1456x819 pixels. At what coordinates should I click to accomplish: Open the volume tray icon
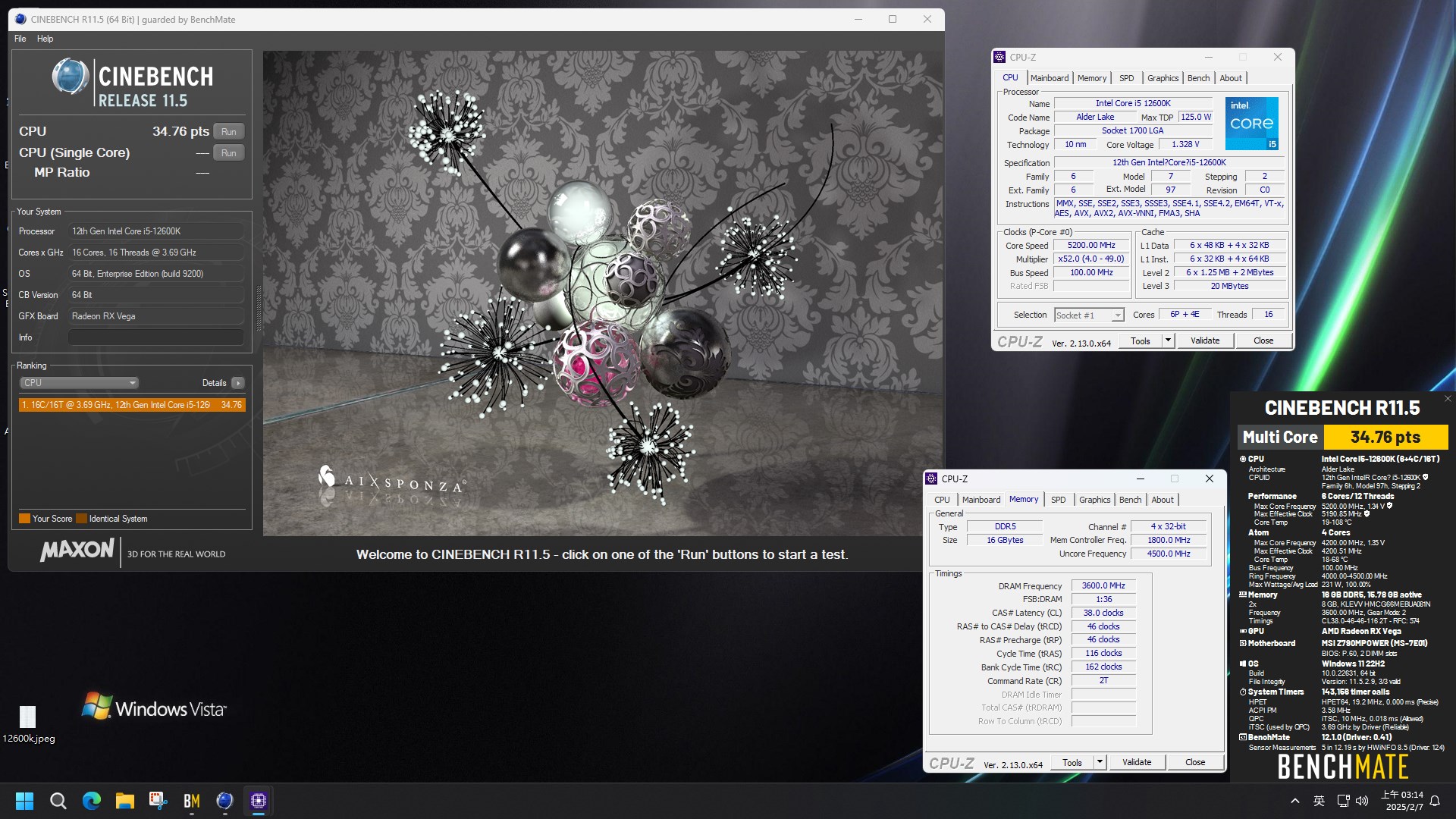(1363, 801)
